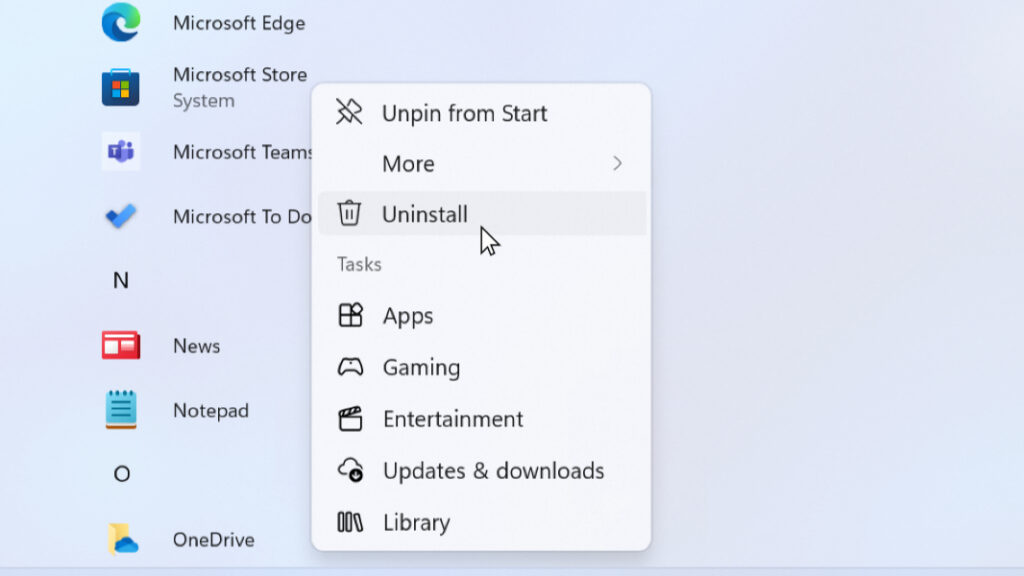Click the letter N section header
The image size is (1024, 576).
click(x=120, y=281)
